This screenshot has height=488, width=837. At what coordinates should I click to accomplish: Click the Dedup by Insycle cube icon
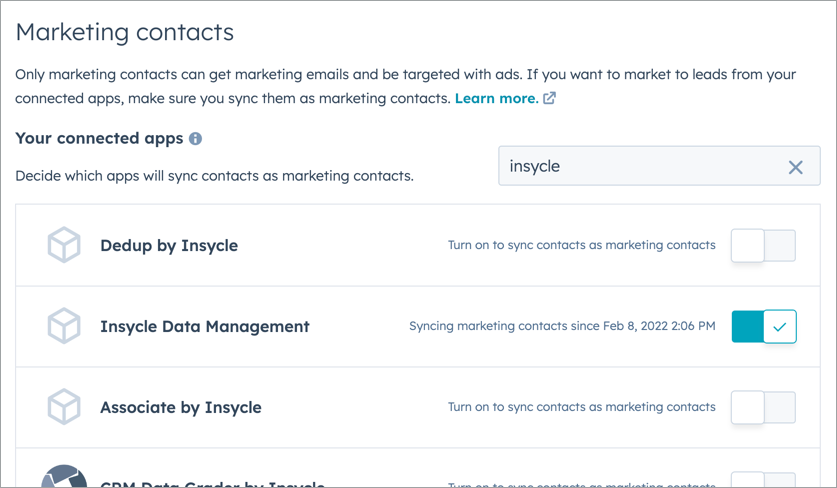64,245
